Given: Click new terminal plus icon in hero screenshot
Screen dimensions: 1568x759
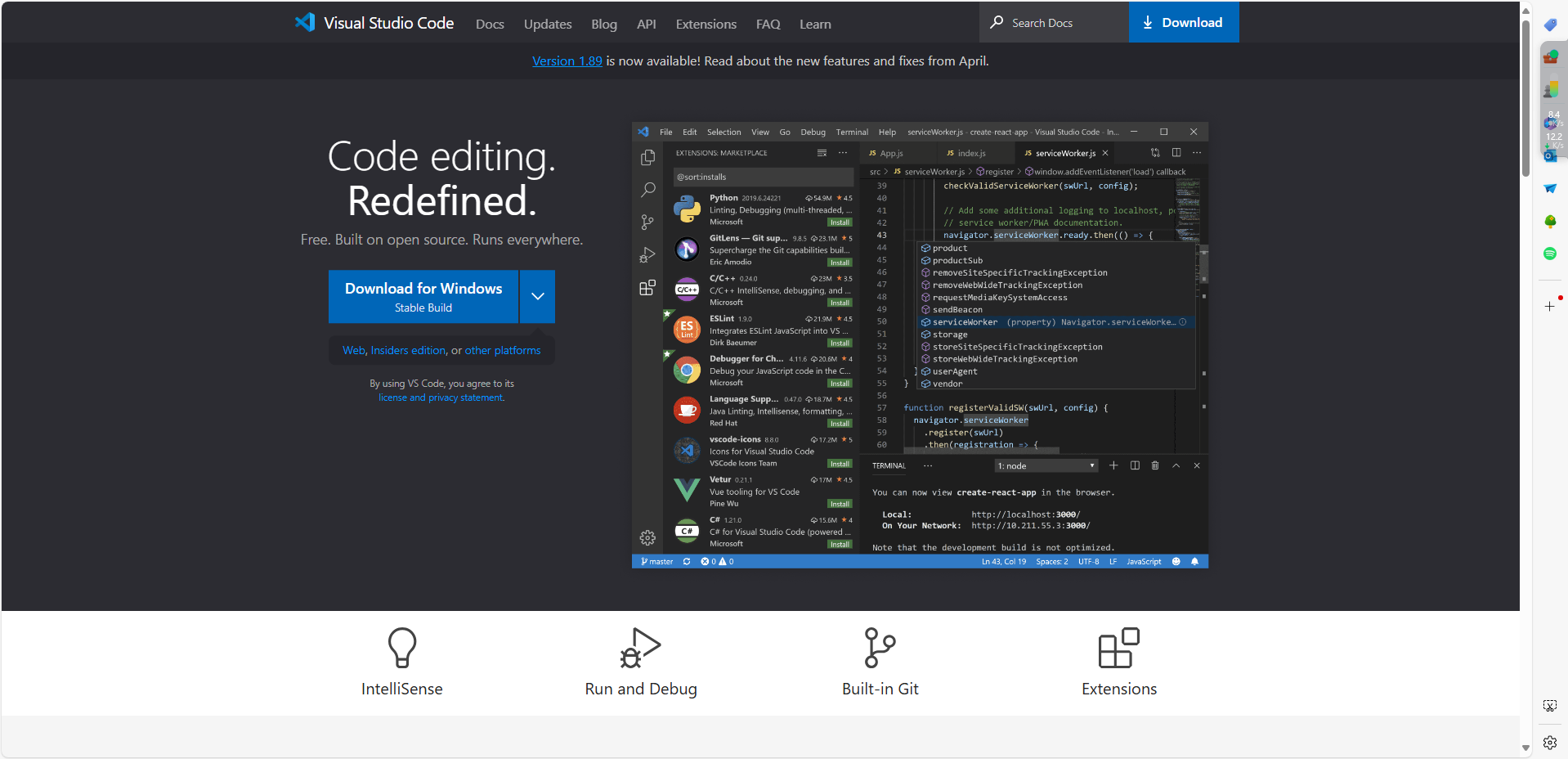Looking at the screenshot, I should pyautogui.click(x=1113, y=465).
